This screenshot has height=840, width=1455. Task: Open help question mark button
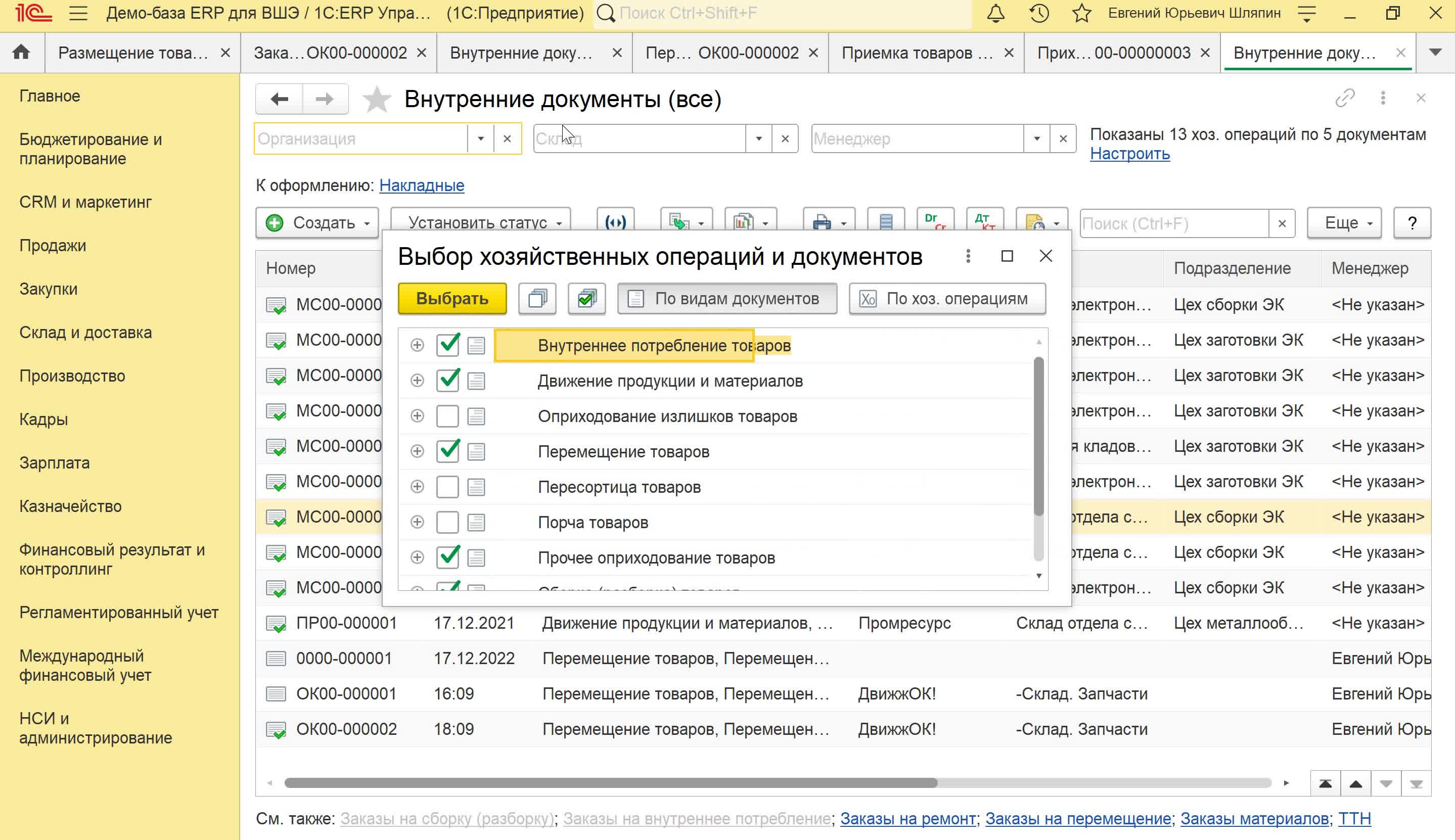[x=1412, y=223]
